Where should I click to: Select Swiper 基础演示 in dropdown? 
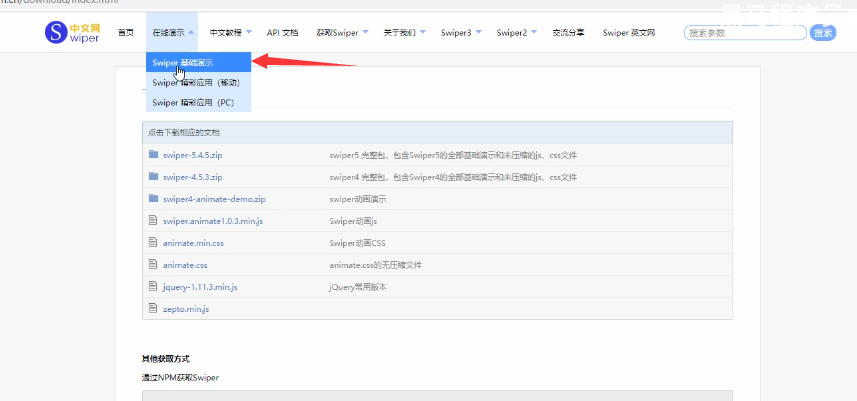click(198, 62)
